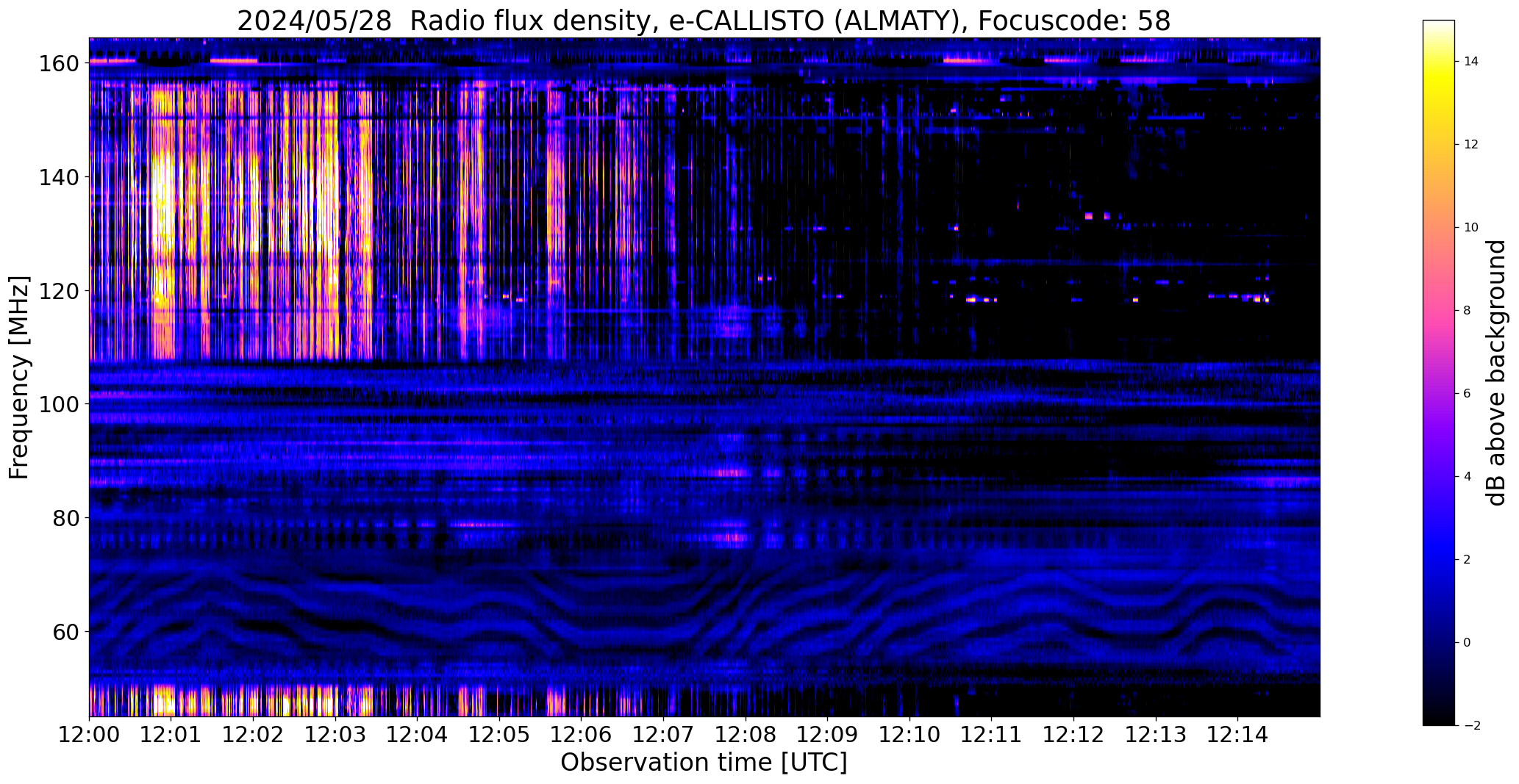Click the 12:12 time tick label
This screenshot has width=1519, height=784.
pyautogui.click(x=1073, y=735)
